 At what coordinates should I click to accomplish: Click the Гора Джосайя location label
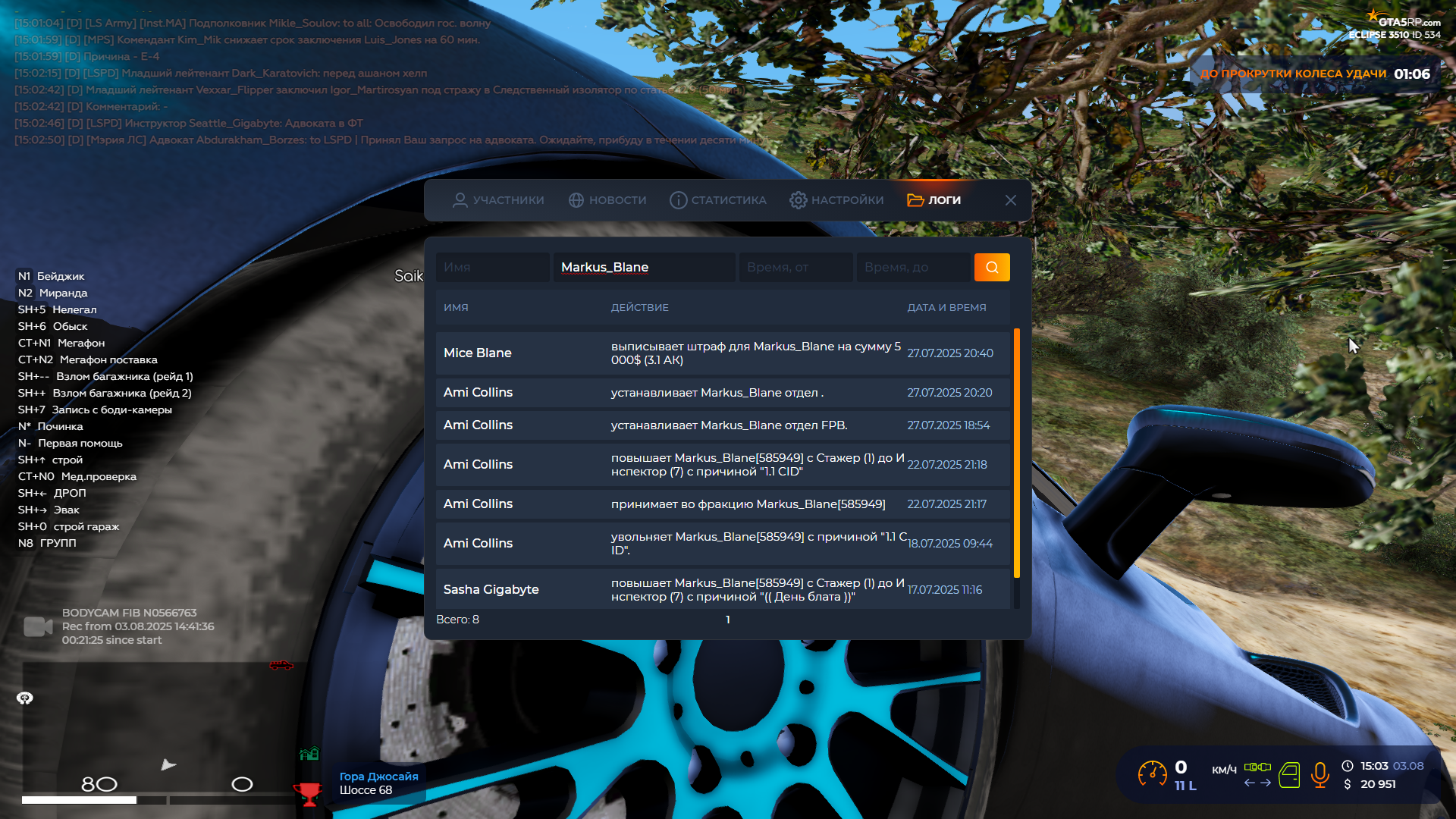pos(379,777)
